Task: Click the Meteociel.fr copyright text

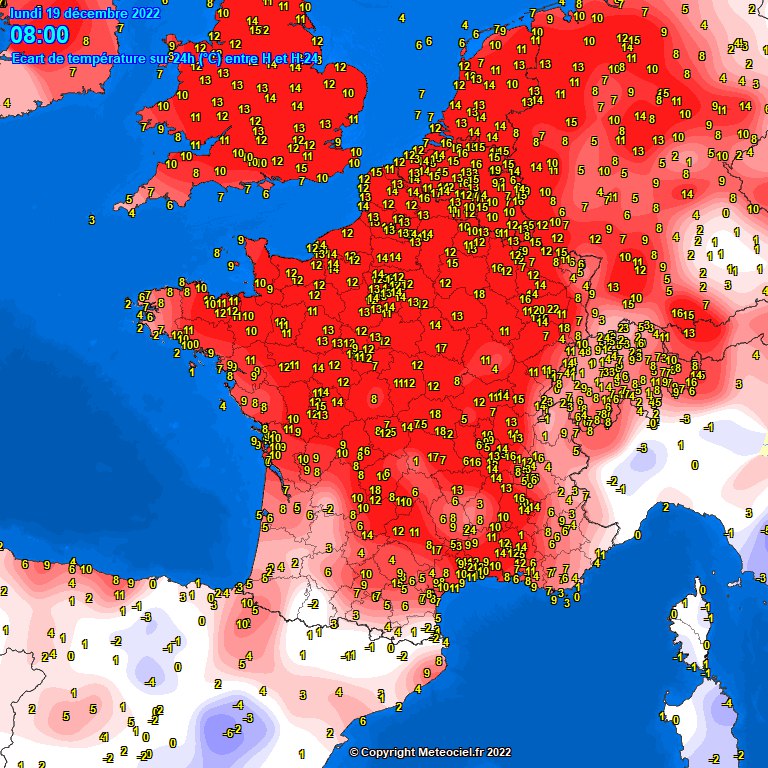Action: coord(430,752)
